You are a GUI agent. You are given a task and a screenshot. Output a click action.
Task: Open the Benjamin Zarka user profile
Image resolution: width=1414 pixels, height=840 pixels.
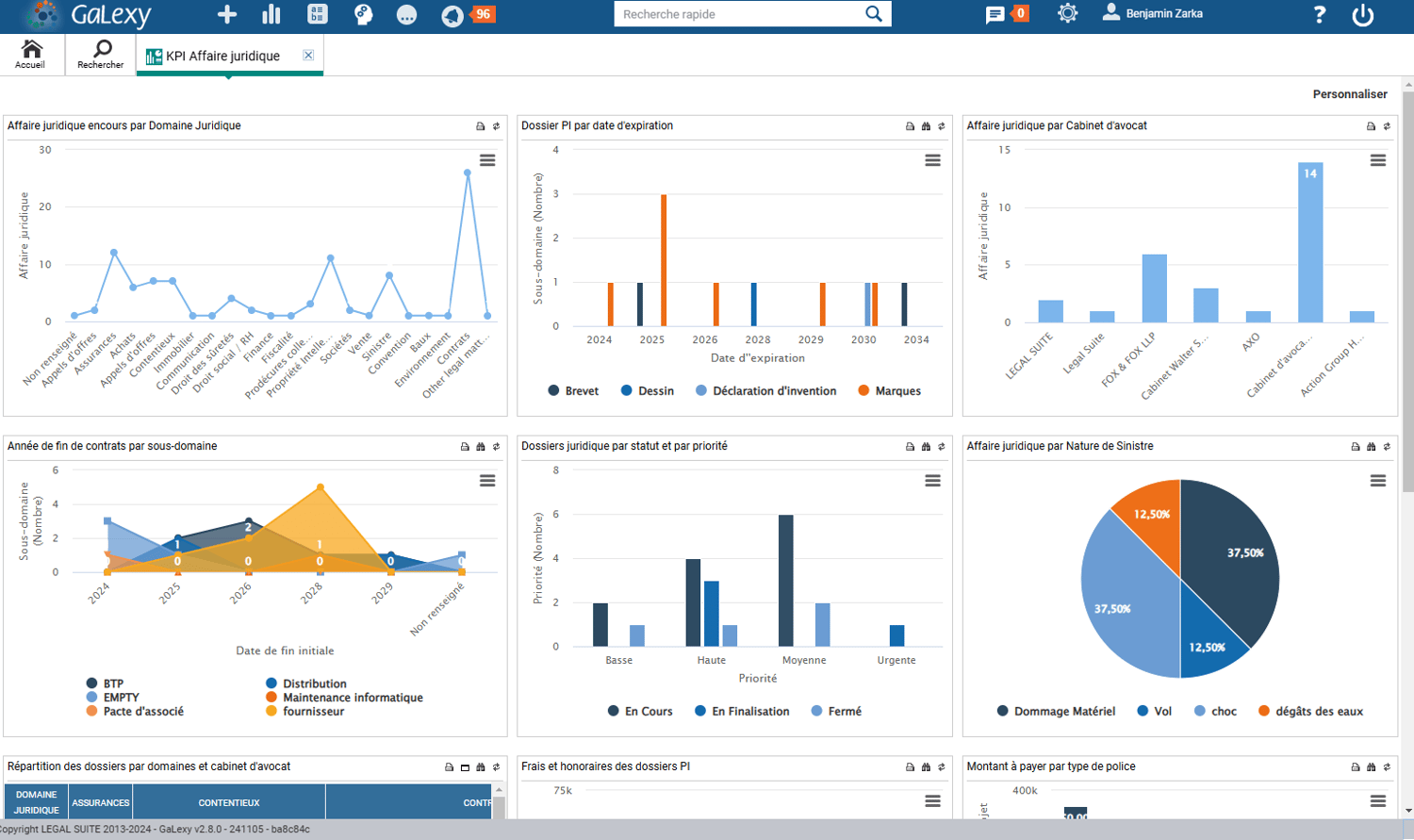click(1153, 14)
